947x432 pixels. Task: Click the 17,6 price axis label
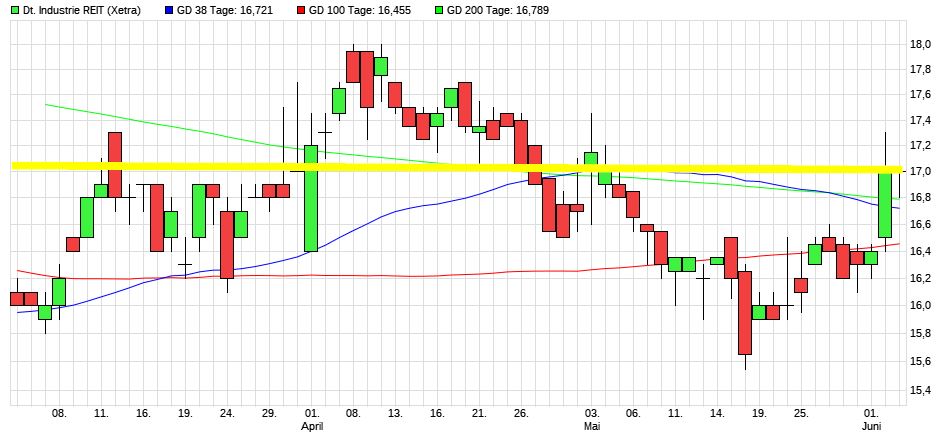(920, 94)
